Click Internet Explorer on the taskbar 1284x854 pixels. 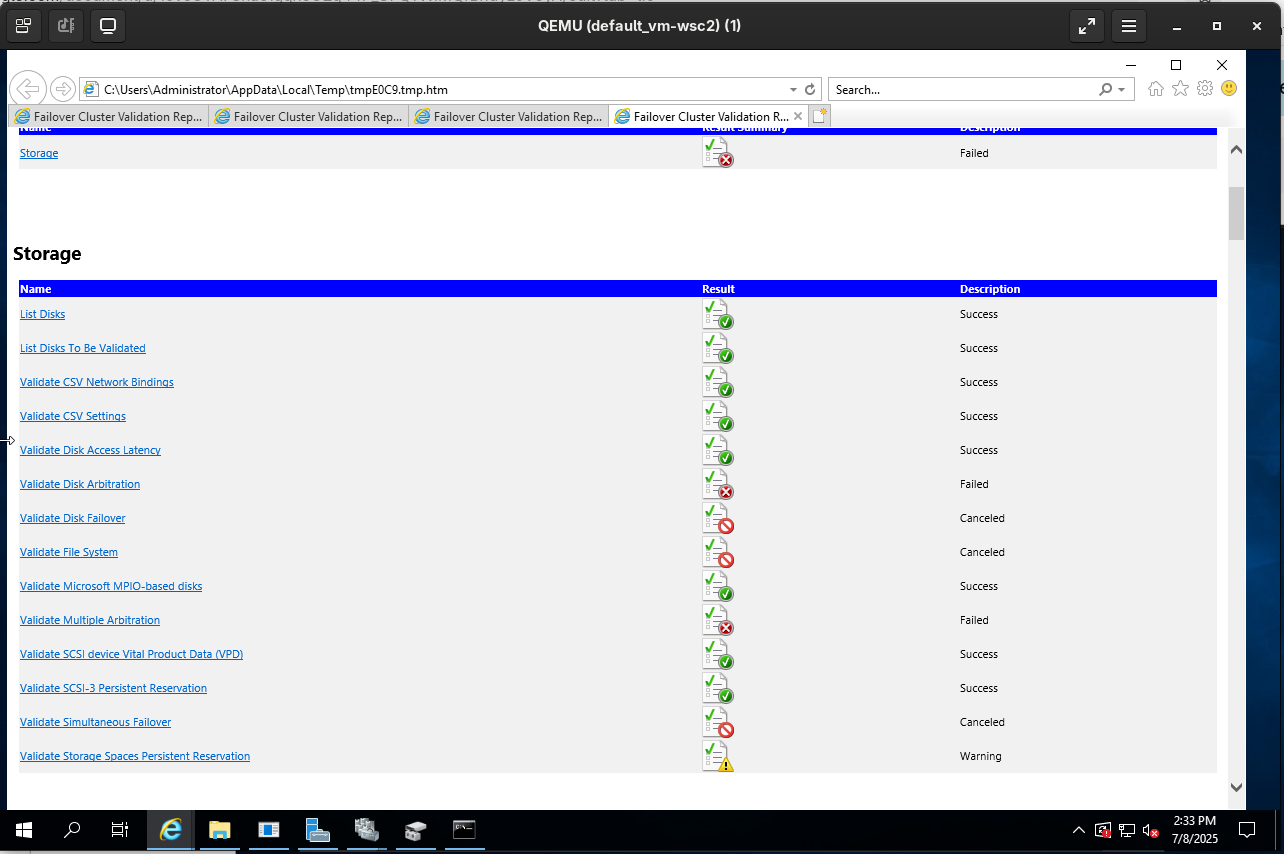point(171,830)
